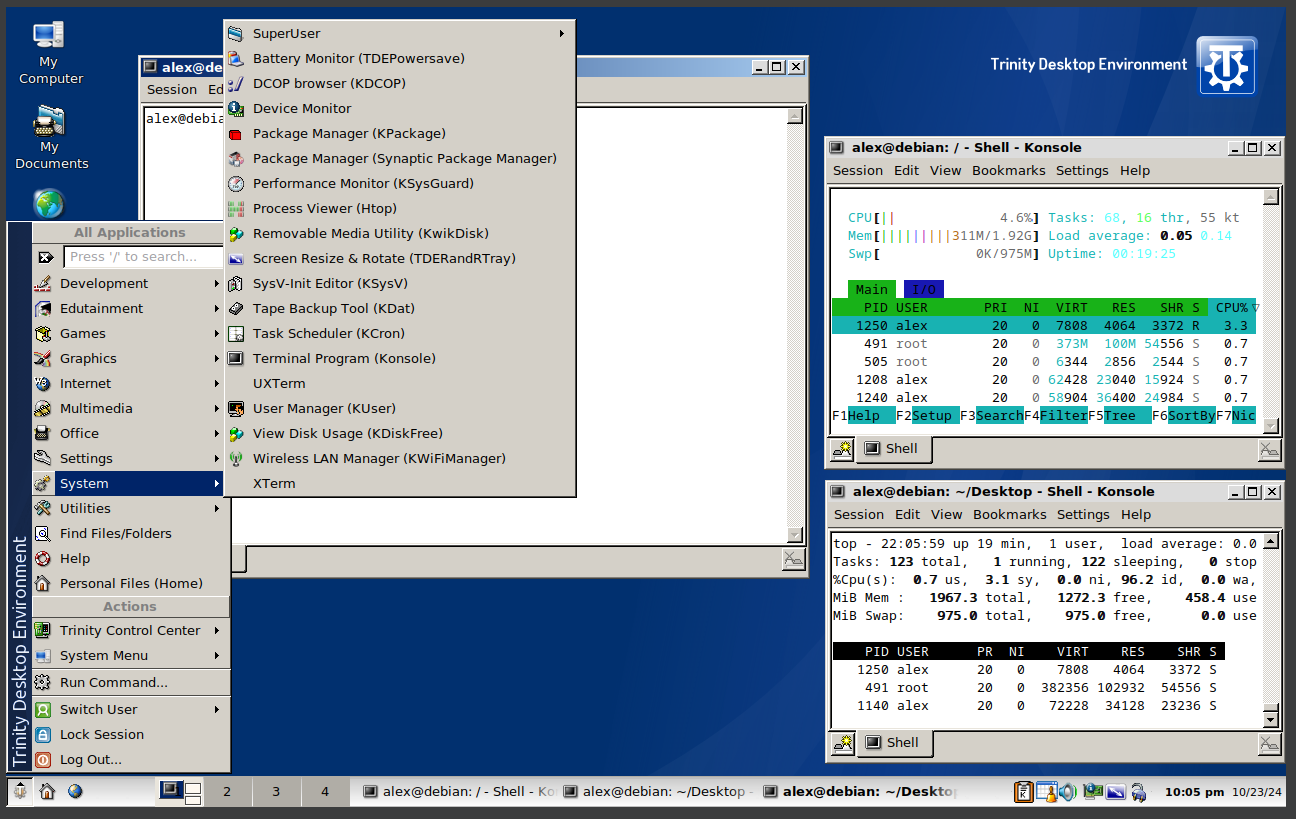Switch to virtual desktop 2
Screen dimensions: 1296x819
click(227, 791)
